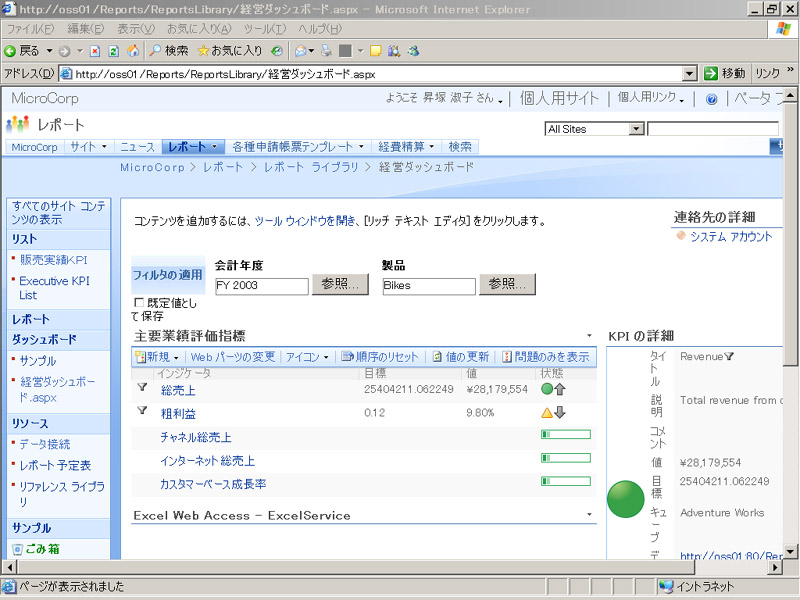The height and width of the screenshot is (600, 800).
Task: Open the Excel Web Access web part menu arrow
Action: (589, 514)
